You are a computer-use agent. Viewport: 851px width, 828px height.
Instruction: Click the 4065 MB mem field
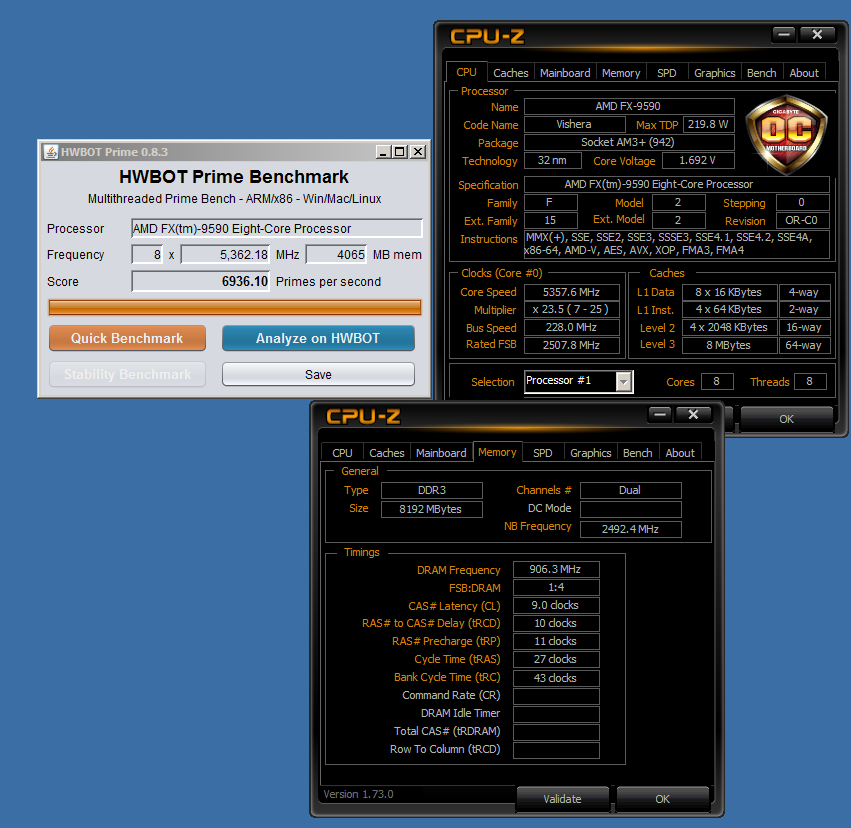336,254
